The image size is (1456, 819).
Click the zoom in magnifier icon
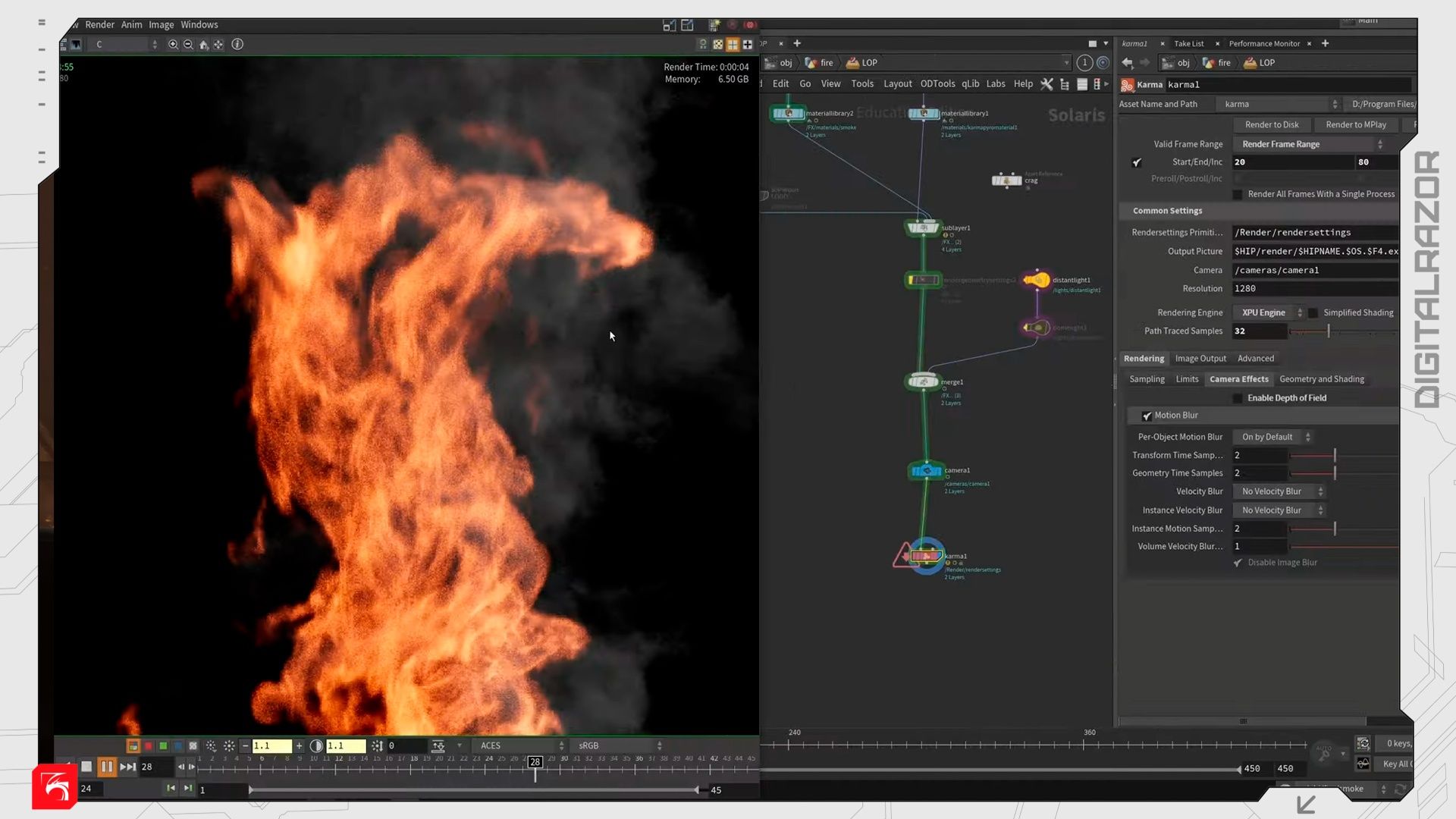click(173, 45)
